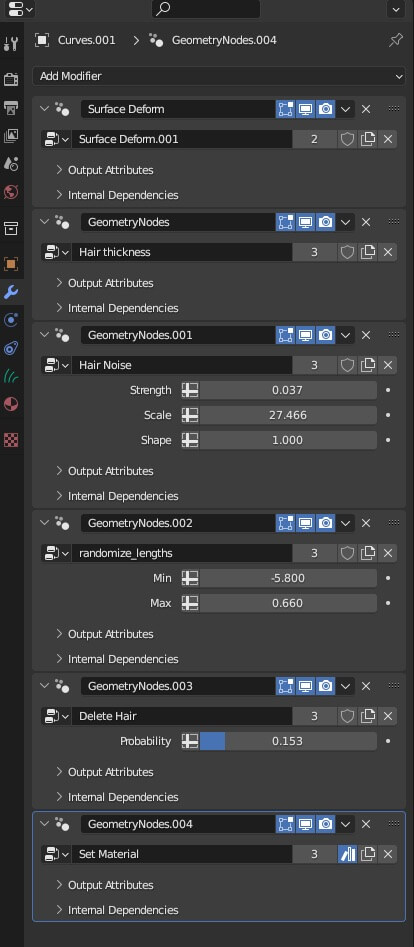Rename the Hair Noise node group field
Screen dimensions: 414x947
pos(182,365)
